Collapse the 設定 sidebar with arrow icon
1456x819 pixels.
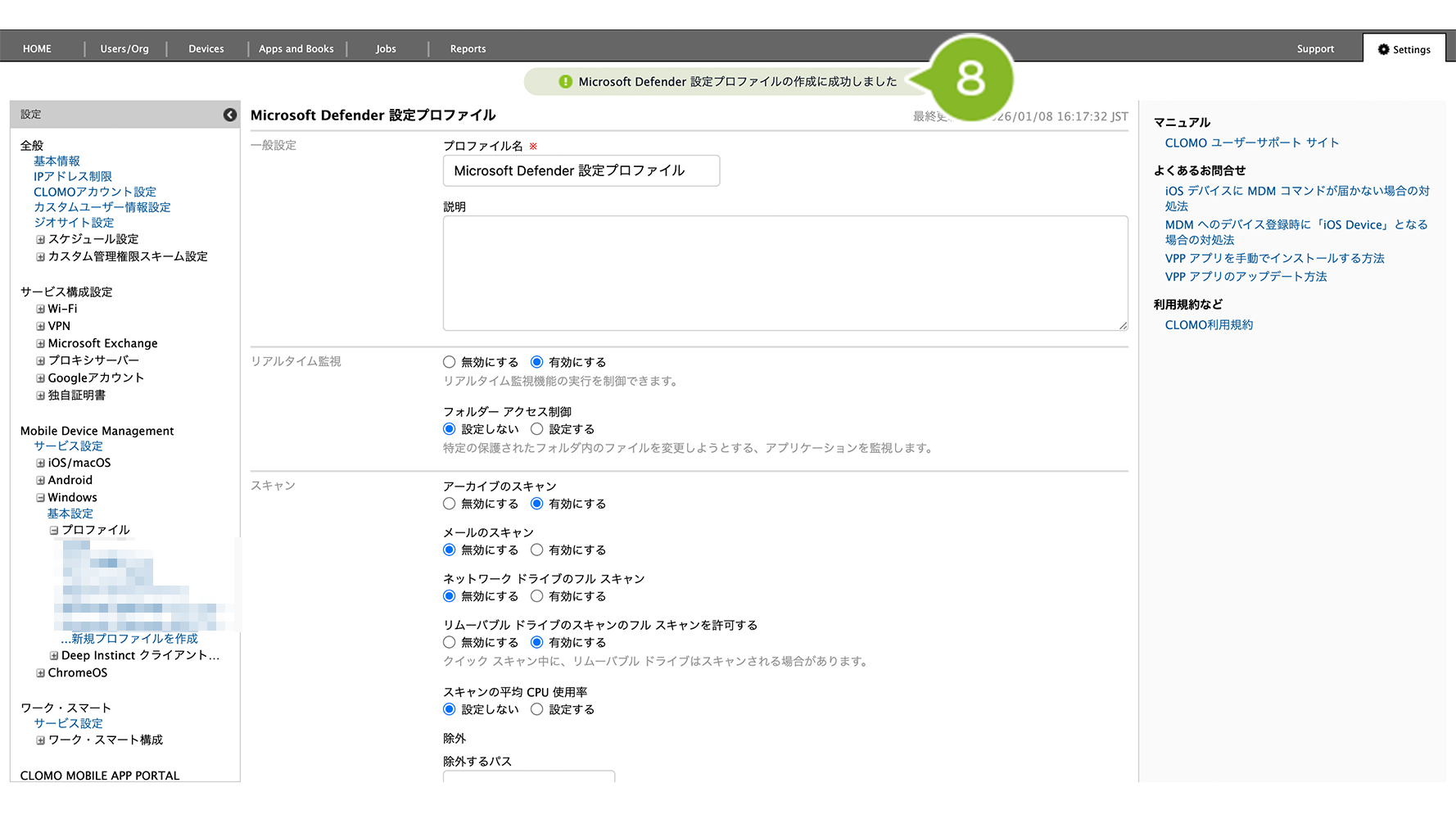(x=230, y=115)
